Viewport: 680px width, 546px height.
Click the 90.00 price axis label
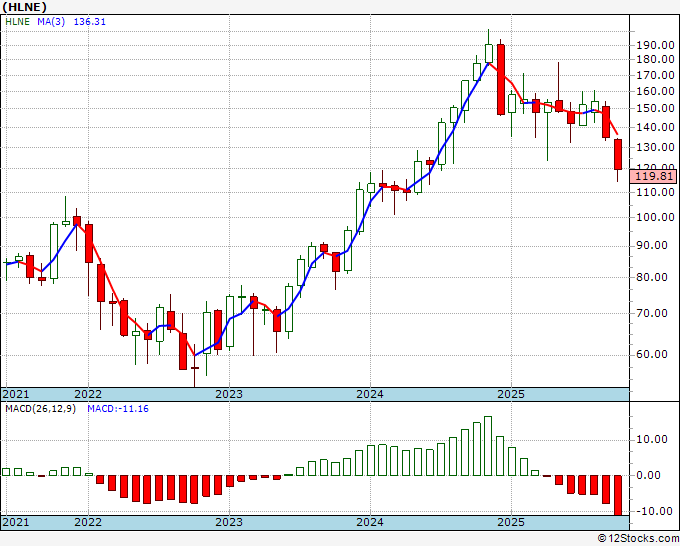pyautogui.click(x=652, y=245)
